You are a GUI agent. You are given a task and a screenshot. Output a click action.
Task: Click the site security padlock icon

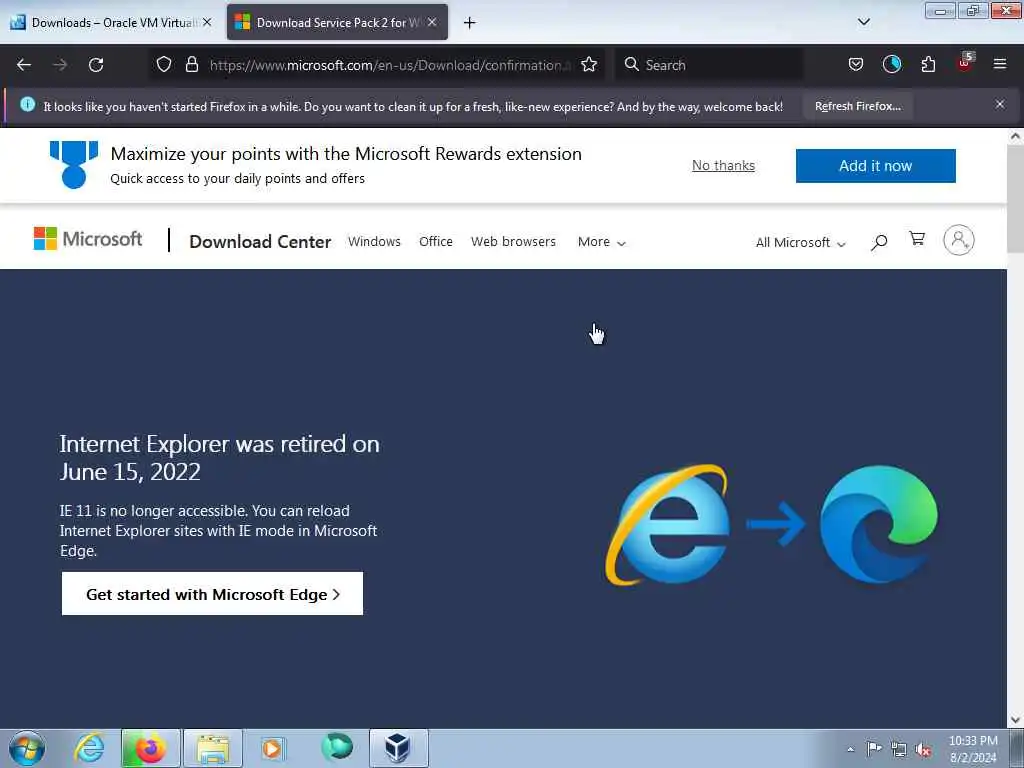click(191, 65)
